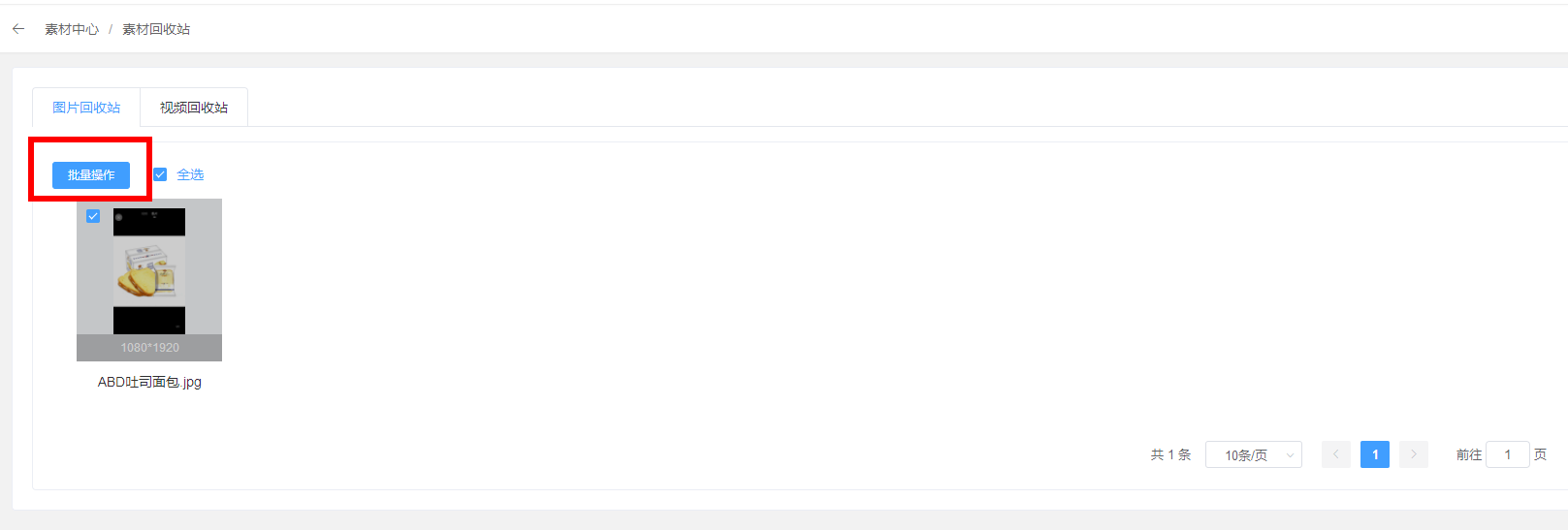The height and width of the screenshot is (530, 1568).
Task: Click the 全选 label text
Action: (190, 174)
